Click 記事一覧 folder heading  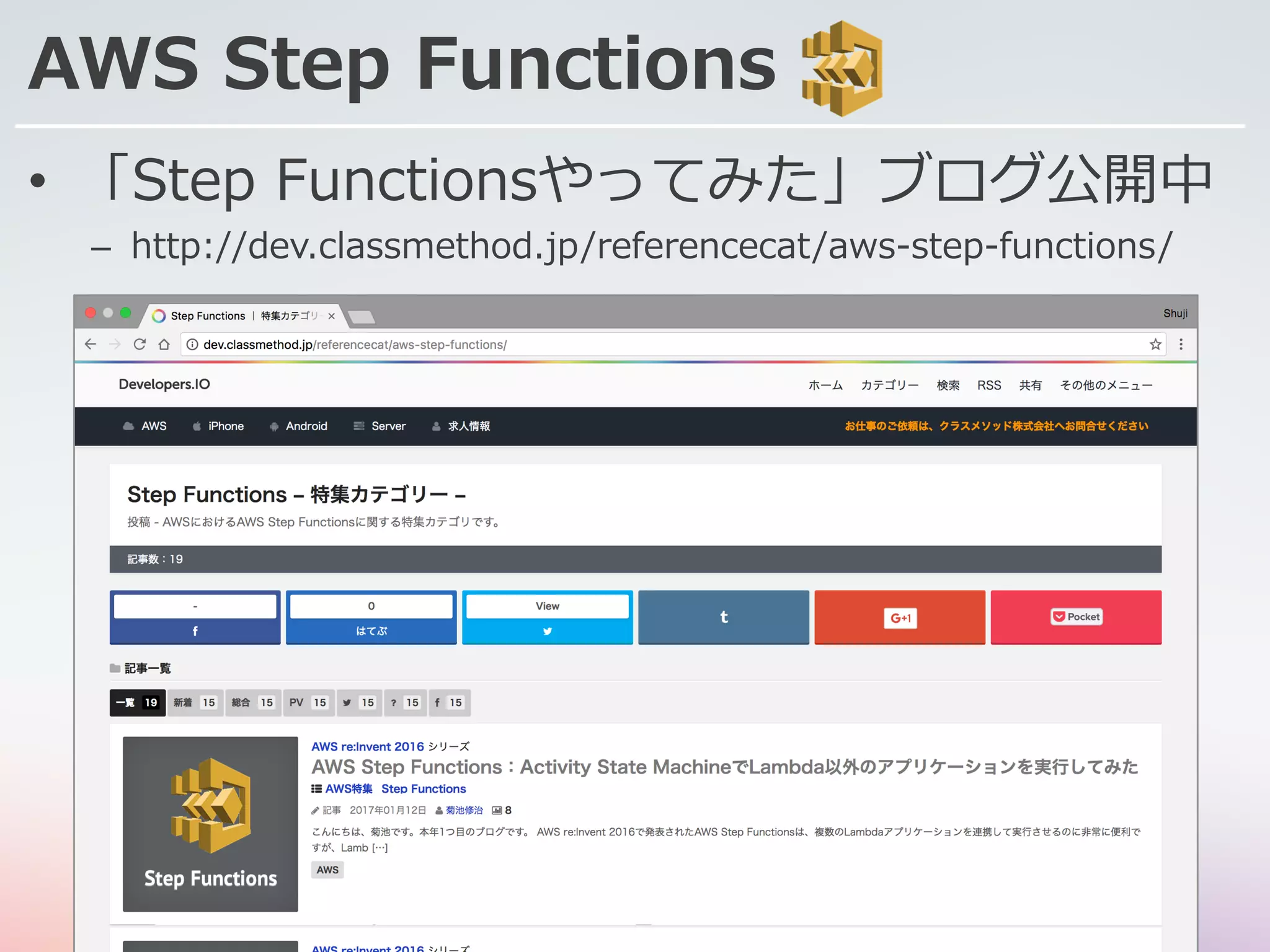point(141,668)
